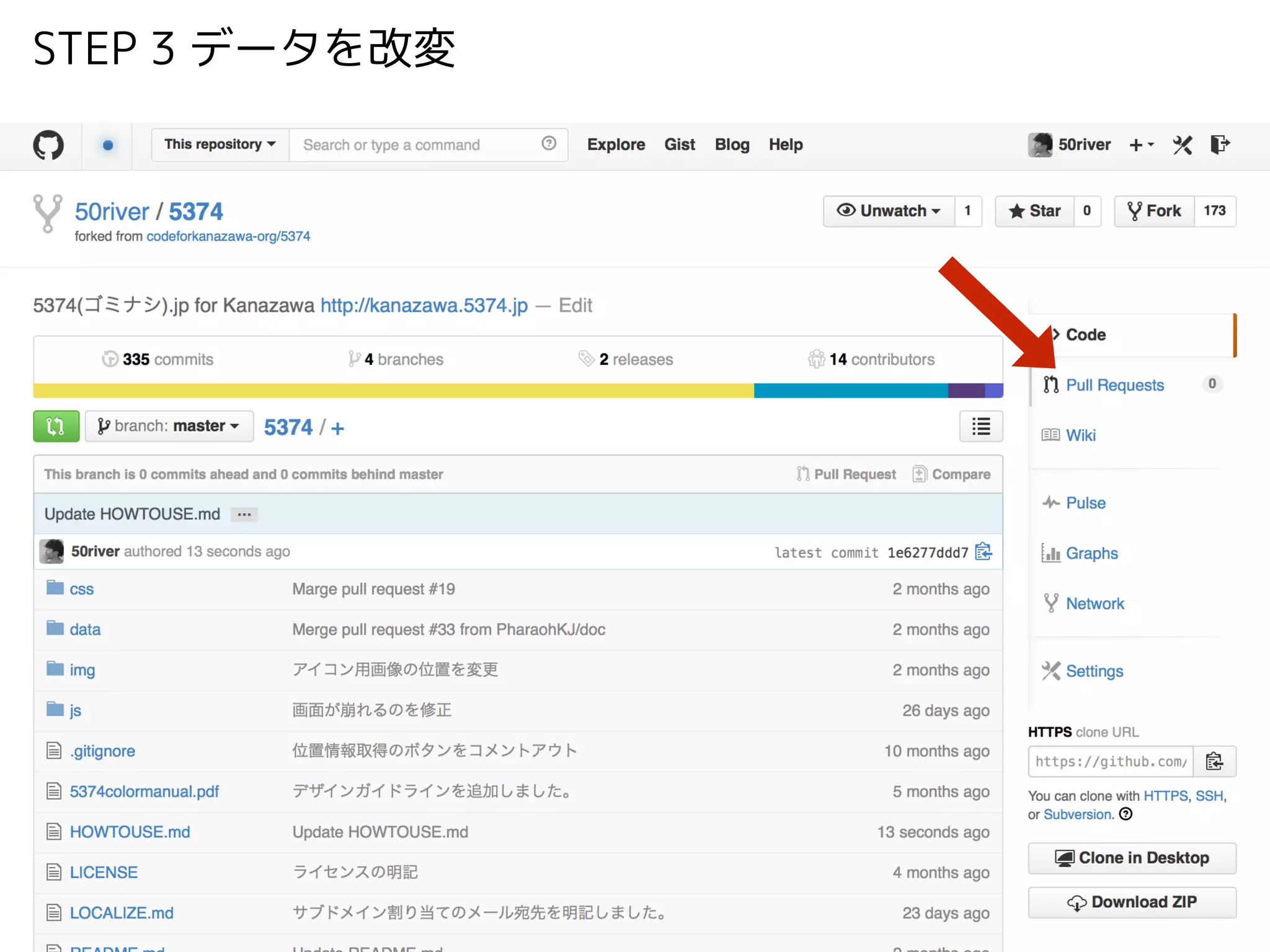Click Pull Request link in branch bar
Image resolution: width=1270 pixels, height=952 pixels.
click(x=846, y=474)
